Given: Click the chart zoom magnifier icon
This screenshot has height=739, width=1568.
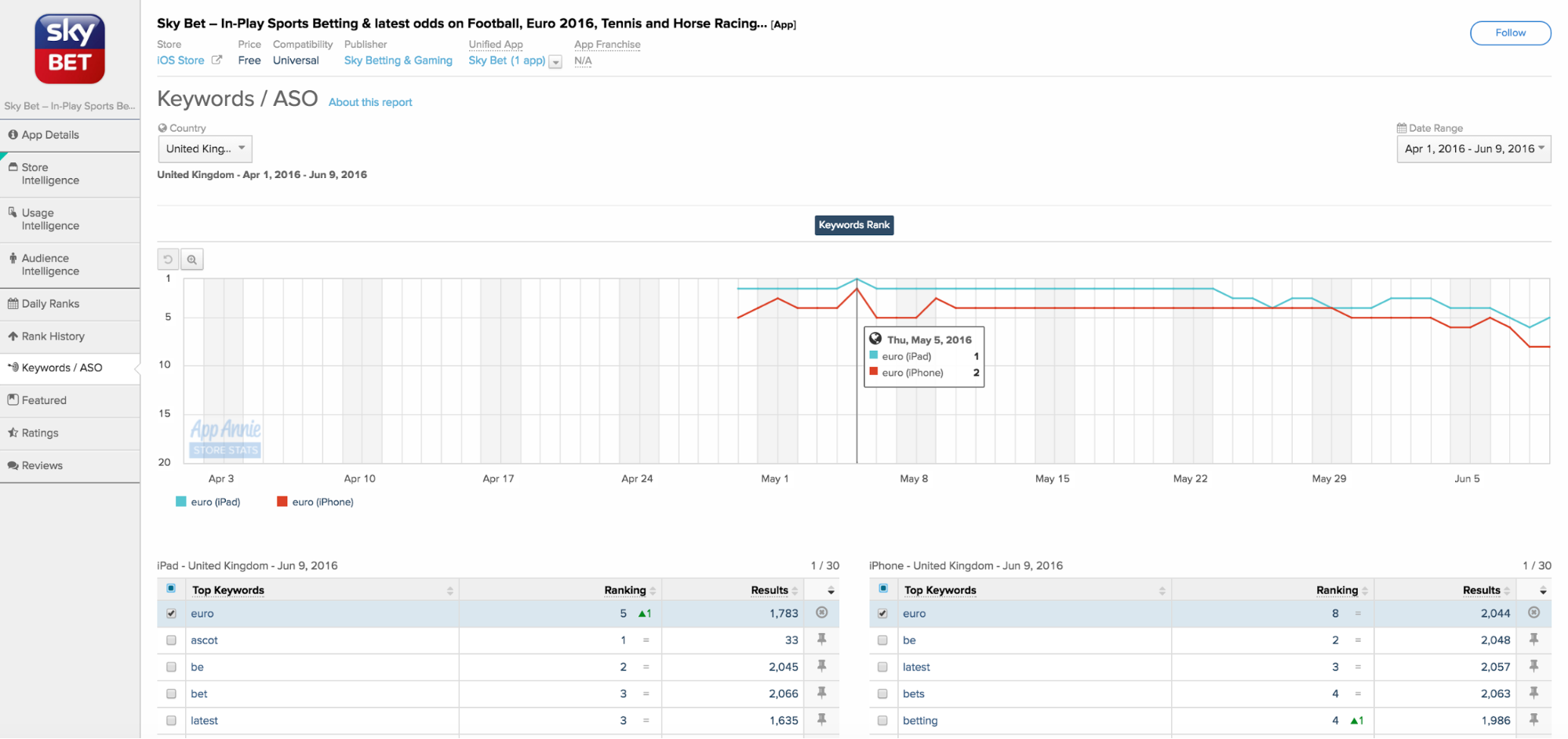Looking at the screenshot, I should (192, 260).
